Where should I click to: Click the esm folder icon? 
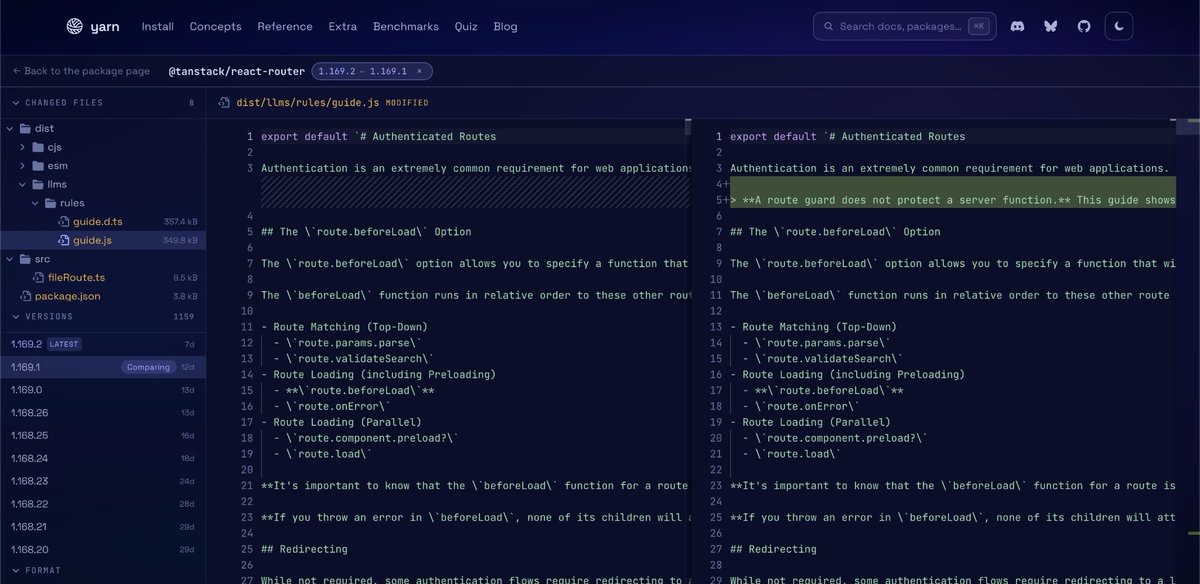pyautogui.click(x=38, y=166)
